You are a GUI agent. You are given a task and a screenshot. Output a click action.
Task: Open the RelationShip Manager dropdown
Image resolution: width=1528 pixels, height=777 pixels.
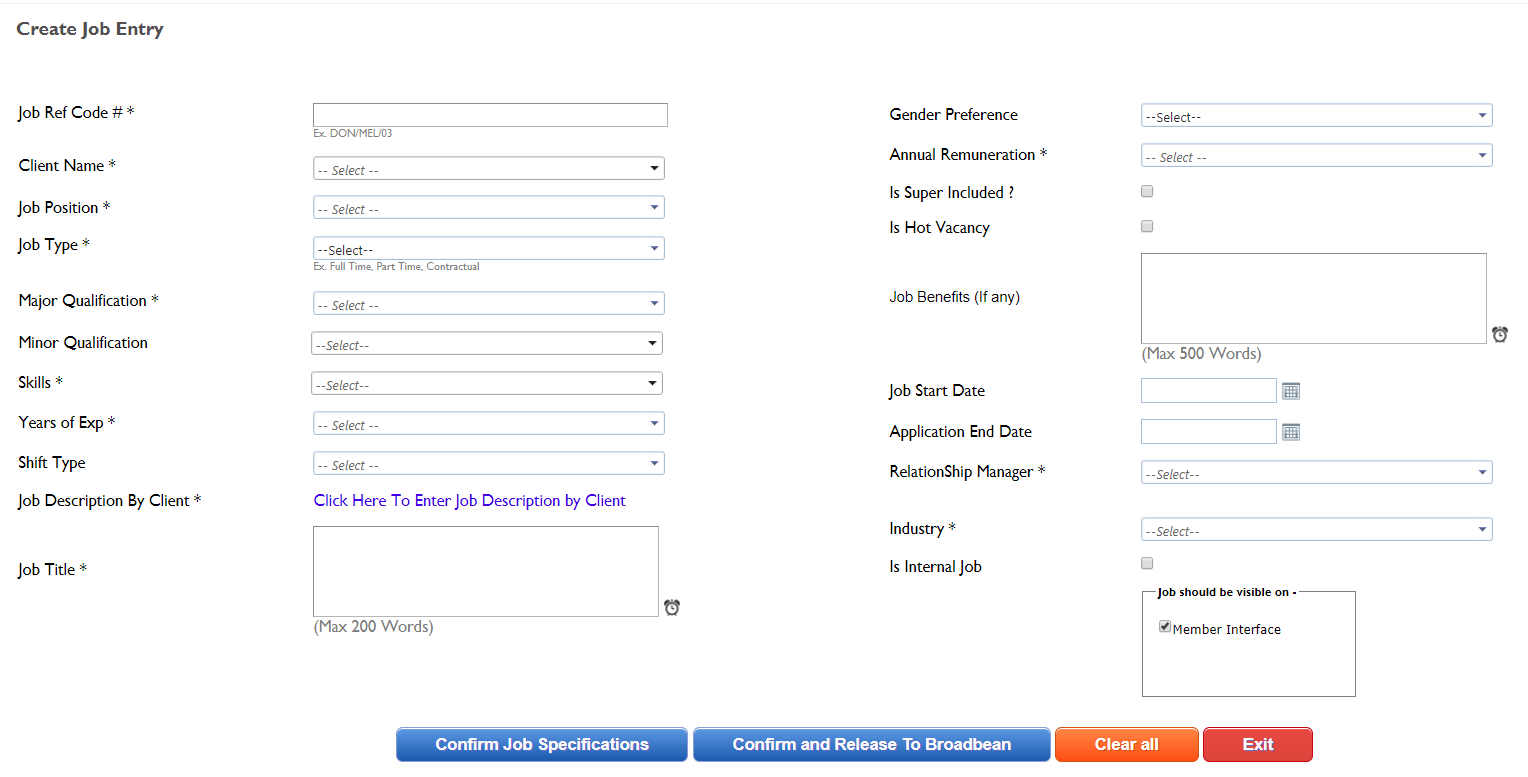point(1317,473)
